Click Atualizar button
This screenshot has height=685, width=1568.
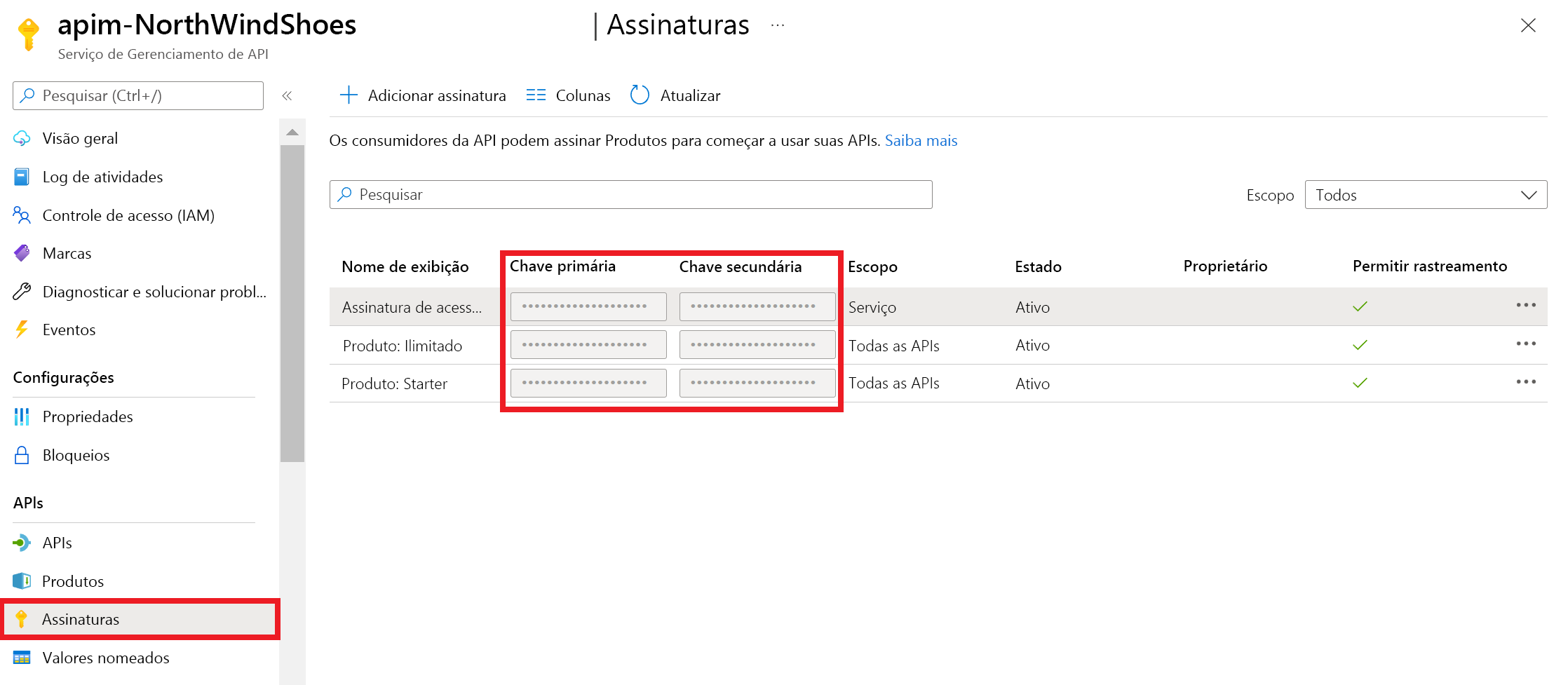[675, 95]
